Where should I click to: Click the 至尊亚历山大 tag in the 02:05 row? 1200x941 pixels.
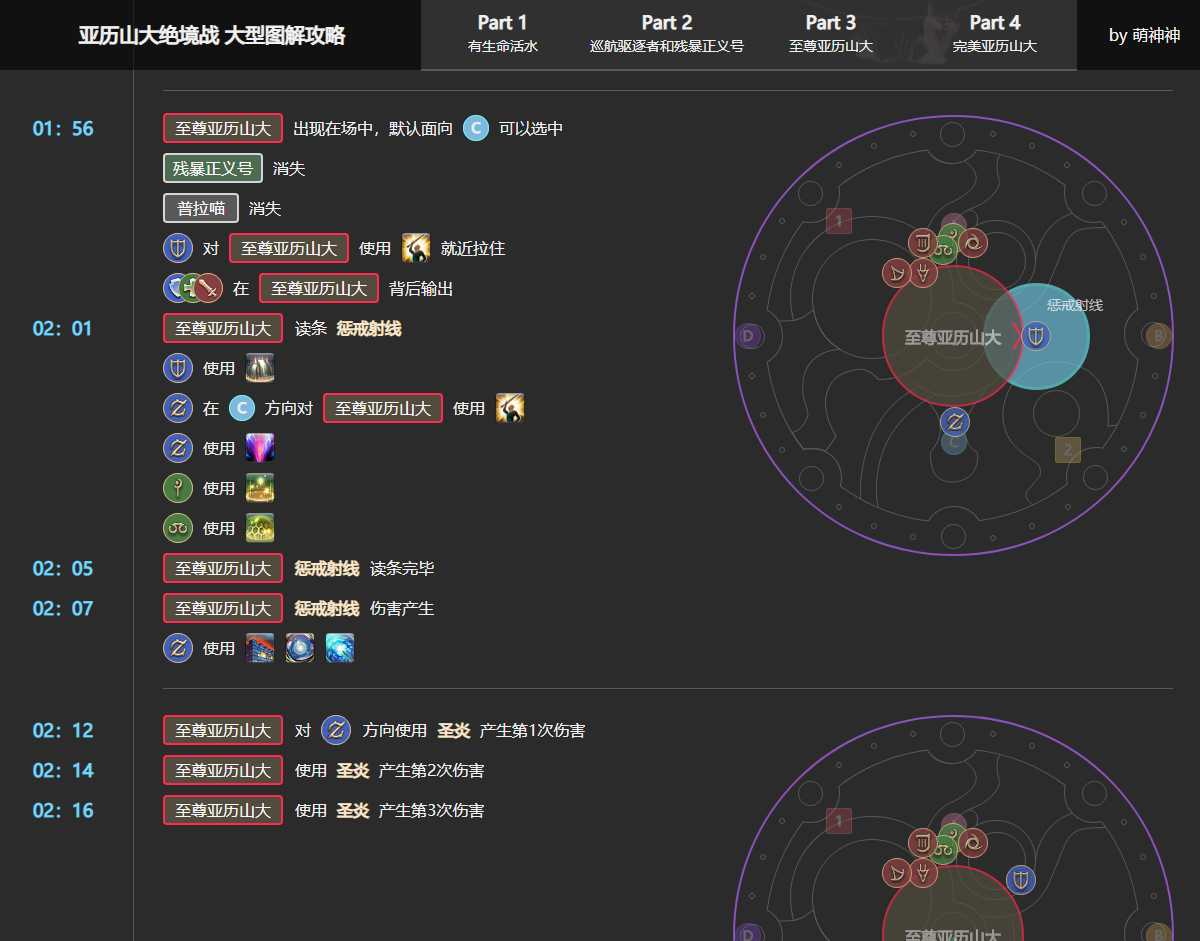(223, 568)
